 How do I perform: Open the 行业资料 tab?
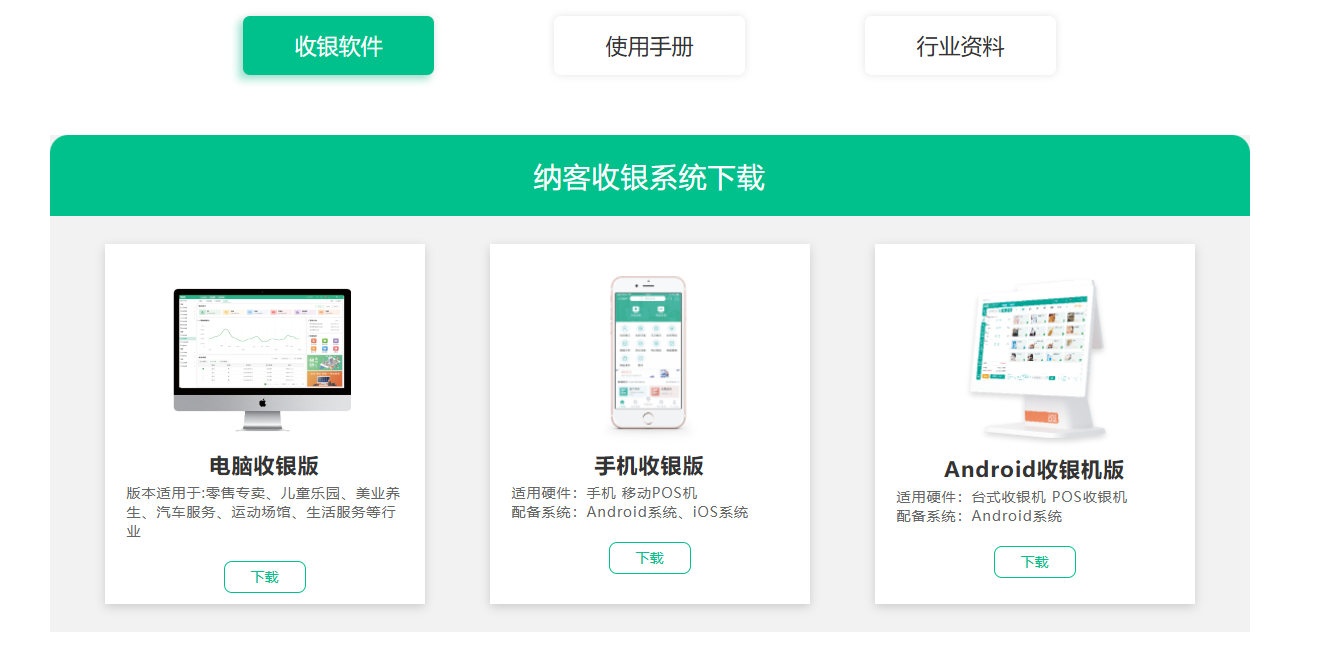point(960,45)
